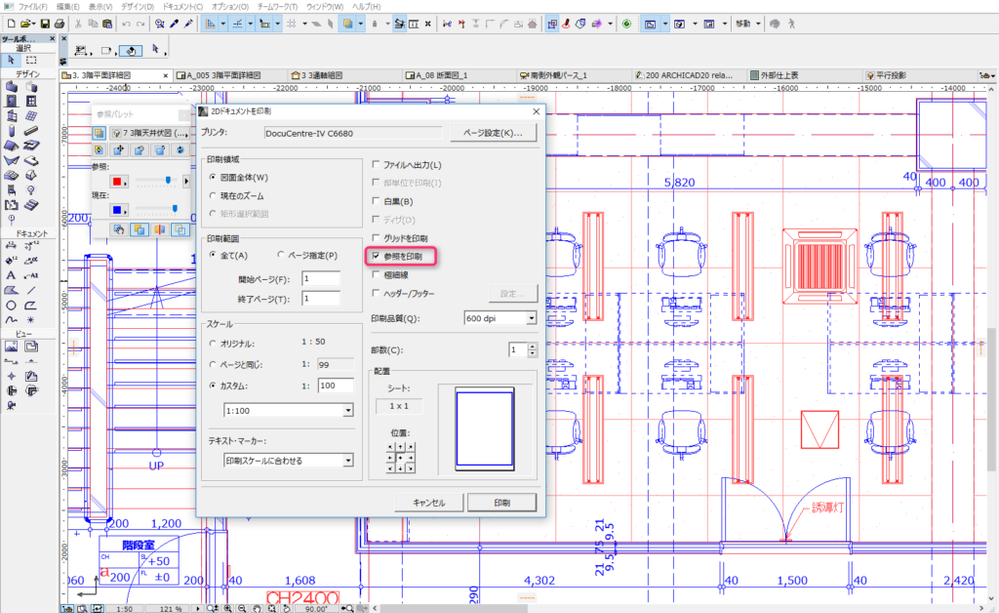Uncheck the 参照を印刷 checkbox
This screenshot has width=999, height=613.
click(x=375, y=257)
